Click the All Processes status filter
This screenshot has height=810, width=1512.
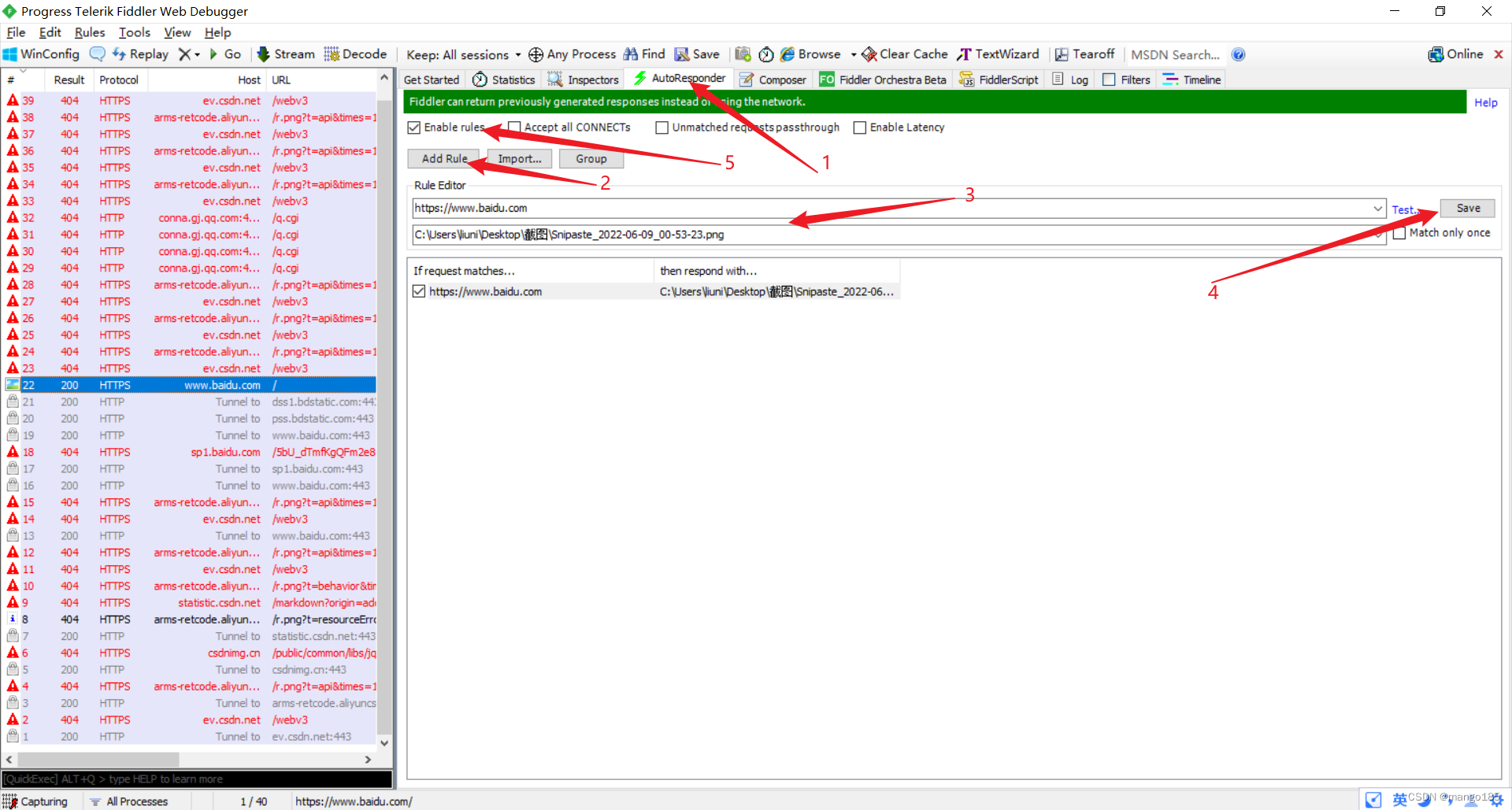click(x=129, y=801)
